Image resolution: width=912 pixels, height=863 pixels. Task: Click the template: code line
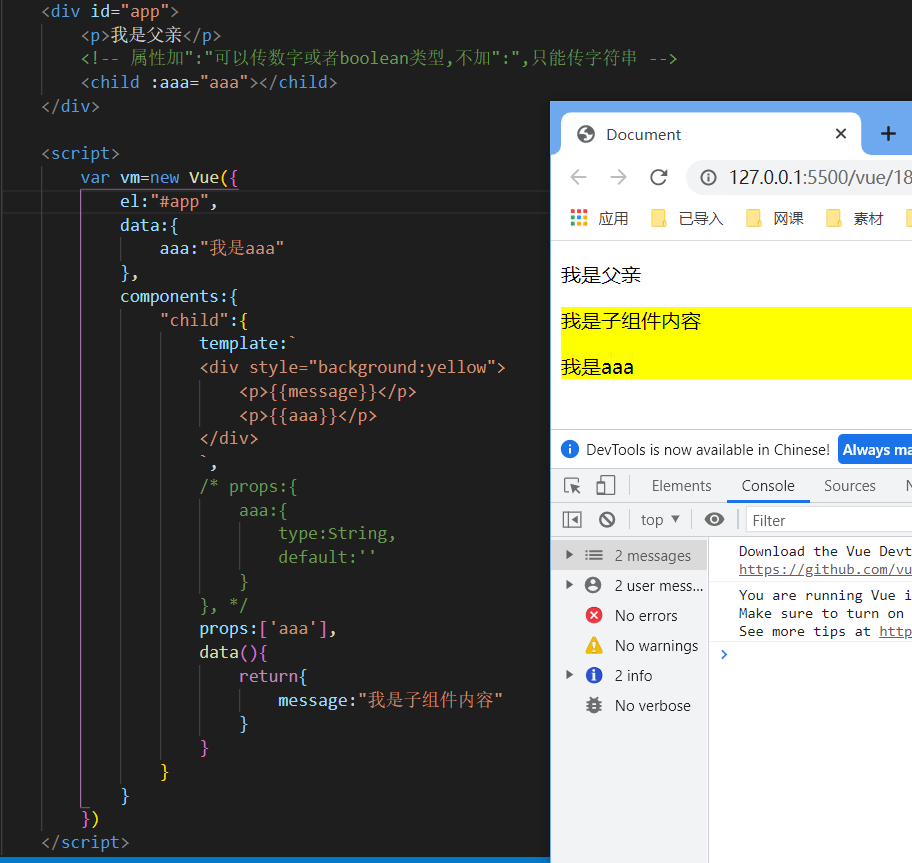point(248,343)
